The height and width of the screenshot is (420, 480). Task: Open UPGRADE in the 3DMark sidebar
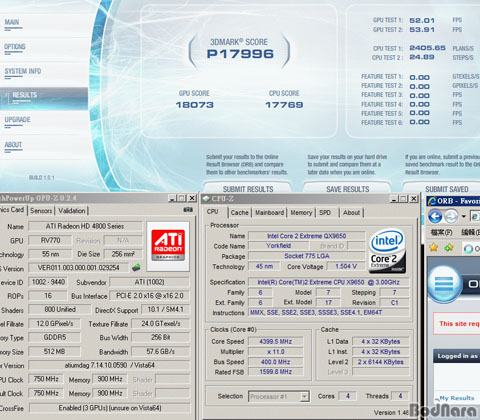pyautogui.click(x=17, y=120)
